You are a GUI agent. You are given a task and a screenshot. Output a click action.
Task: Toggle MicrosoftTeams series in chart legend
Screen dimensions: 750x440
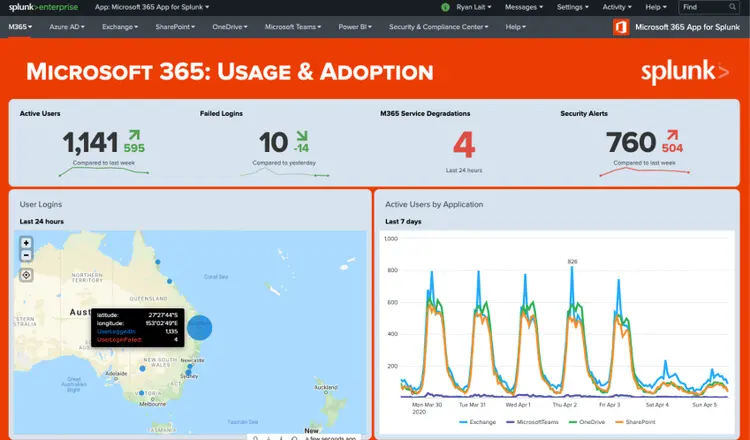coord(532,422)
